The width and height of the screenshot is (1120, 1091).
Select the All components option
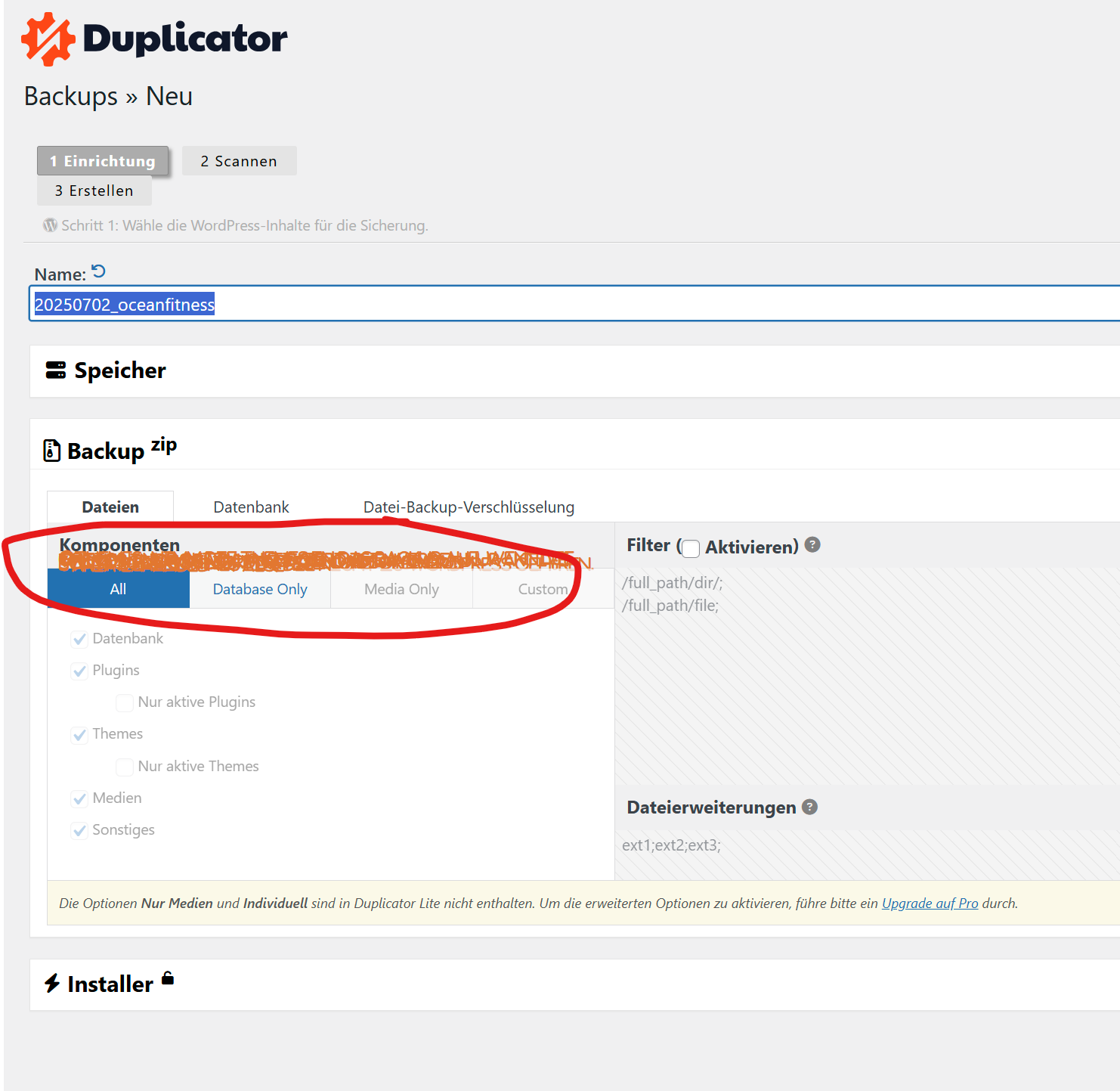click(118, 589)
